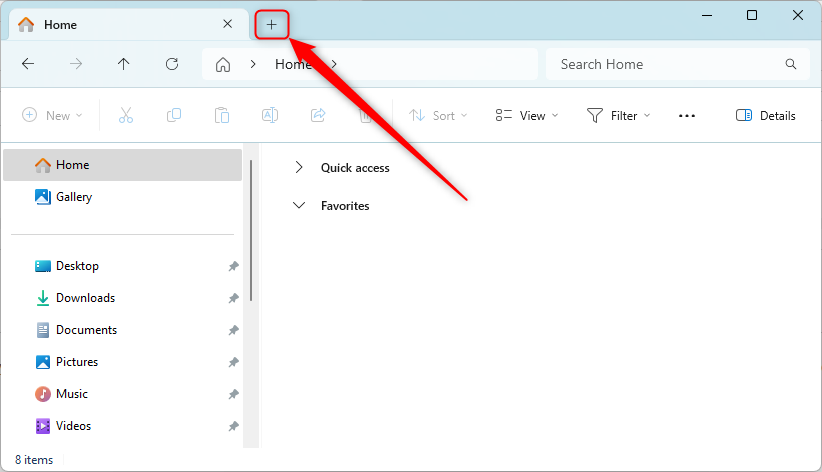The height and width of the screenshot is (472, 822).
Task: Click the pin icon beside Videos
Action: click(233, 426)
